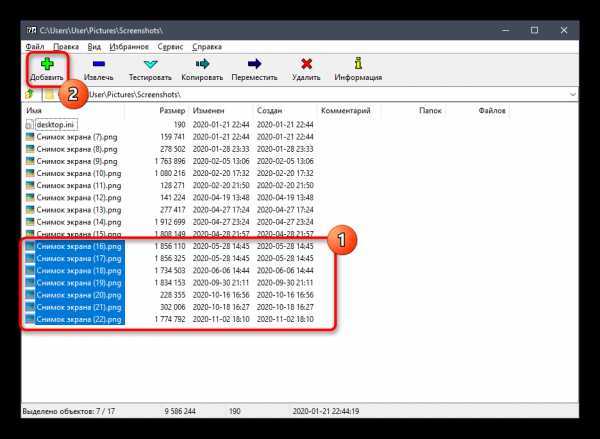The width and height of the screenshot is (600, 439).
Task: Click size value 159 741
Action: (172, 137)
